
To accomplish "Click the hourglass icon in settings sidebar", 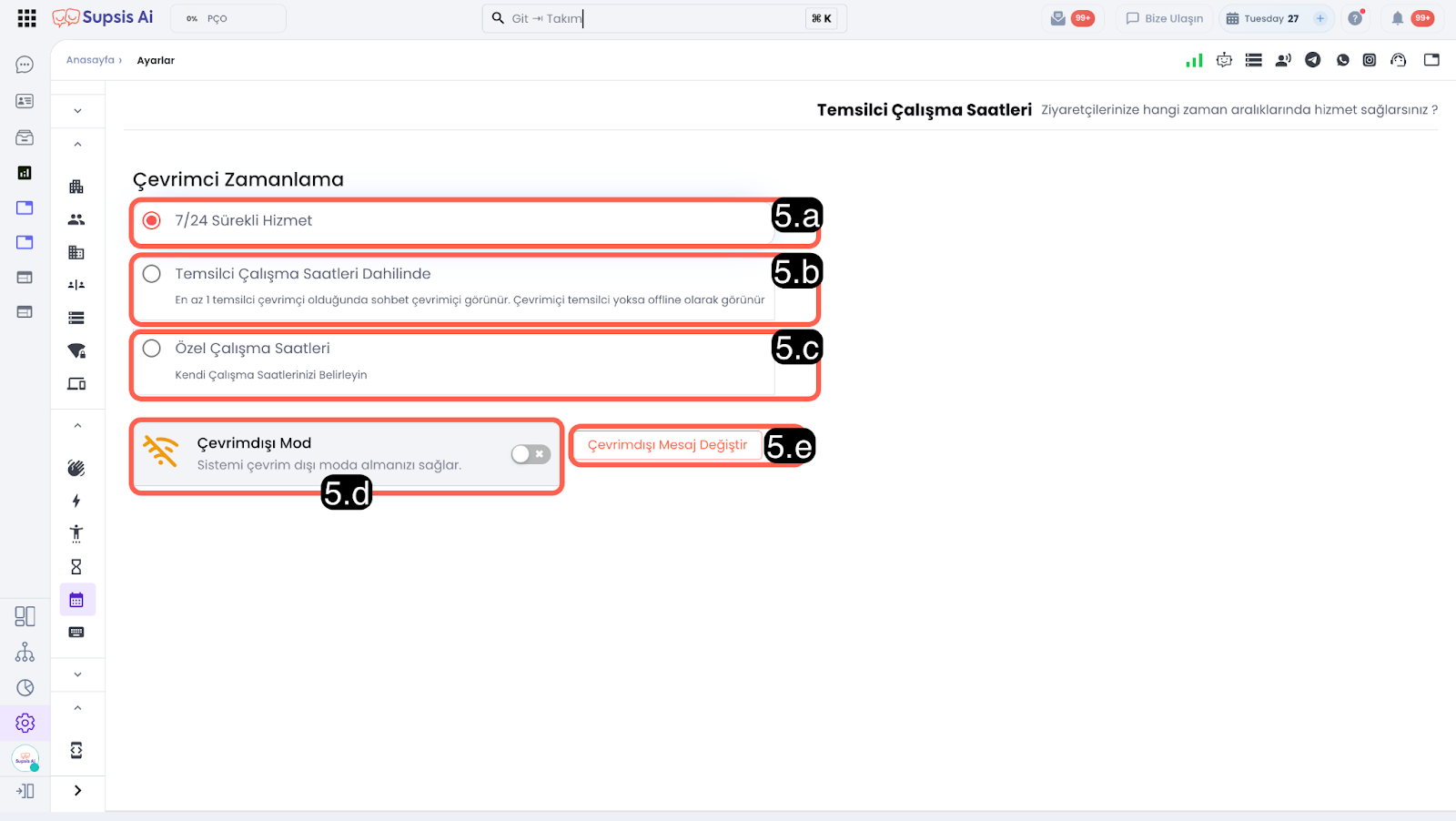I will [76, 567].
